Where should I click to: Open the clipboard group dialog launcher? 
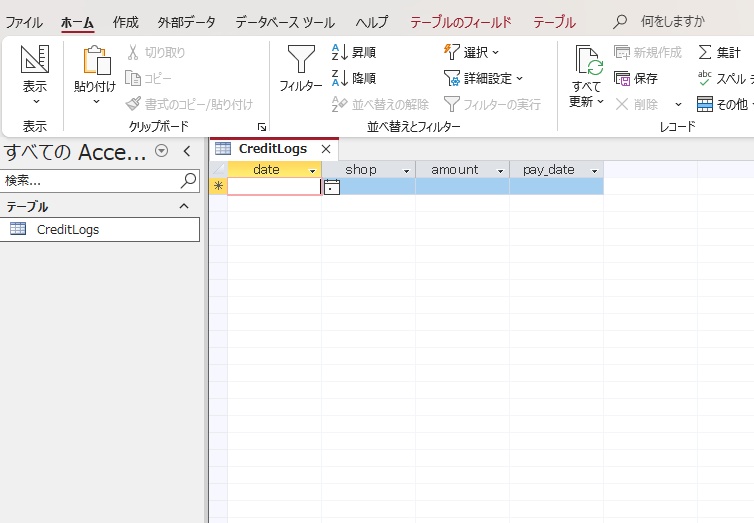point(262,127)
